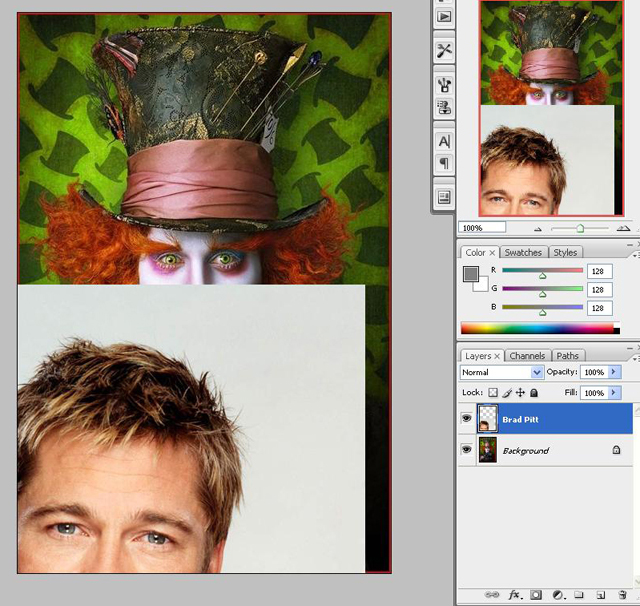The image size is (640, 606).
Task: Create new fill or adjustment layer
Action: 558,595
